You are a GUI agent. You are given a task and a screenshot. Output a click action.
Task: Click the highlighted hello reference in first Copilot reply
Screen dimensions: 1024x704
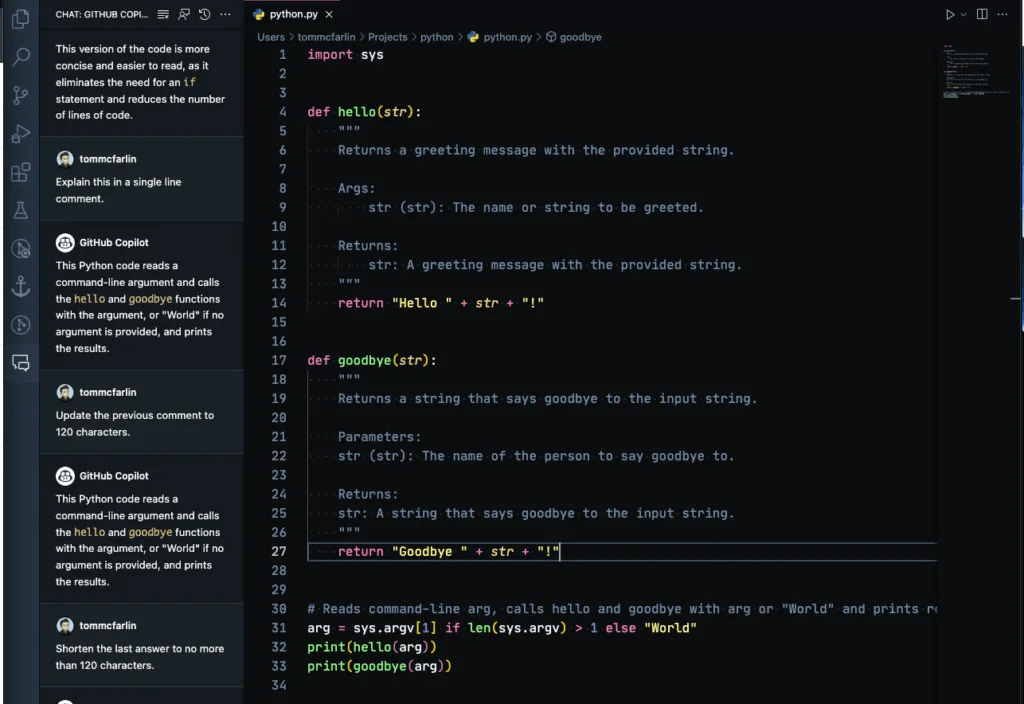(89, 299)
